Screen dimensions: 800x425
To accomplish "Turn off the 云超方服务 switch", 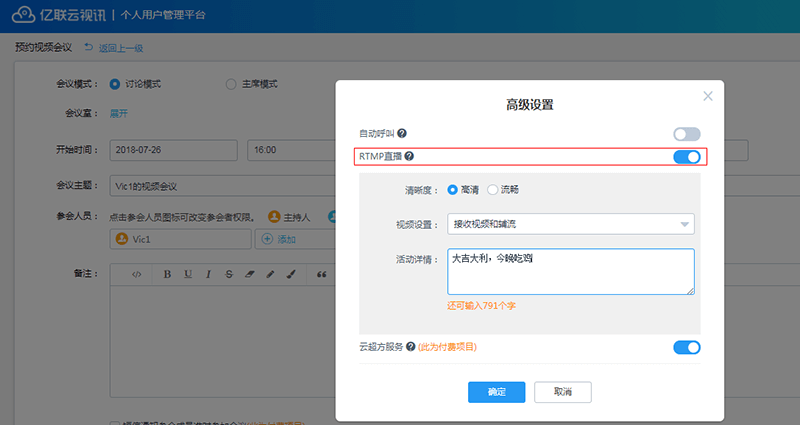I will 687,347.
